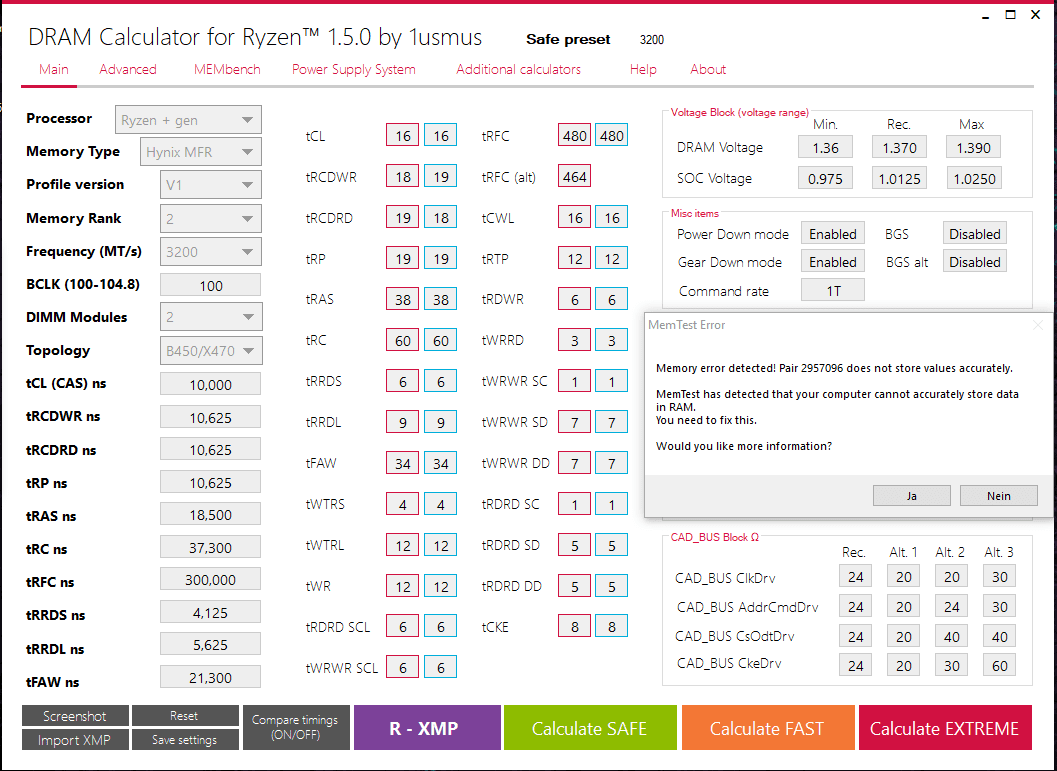1057x771 pixels.
Task: Open the About tab
Action: tap(708, 69)
